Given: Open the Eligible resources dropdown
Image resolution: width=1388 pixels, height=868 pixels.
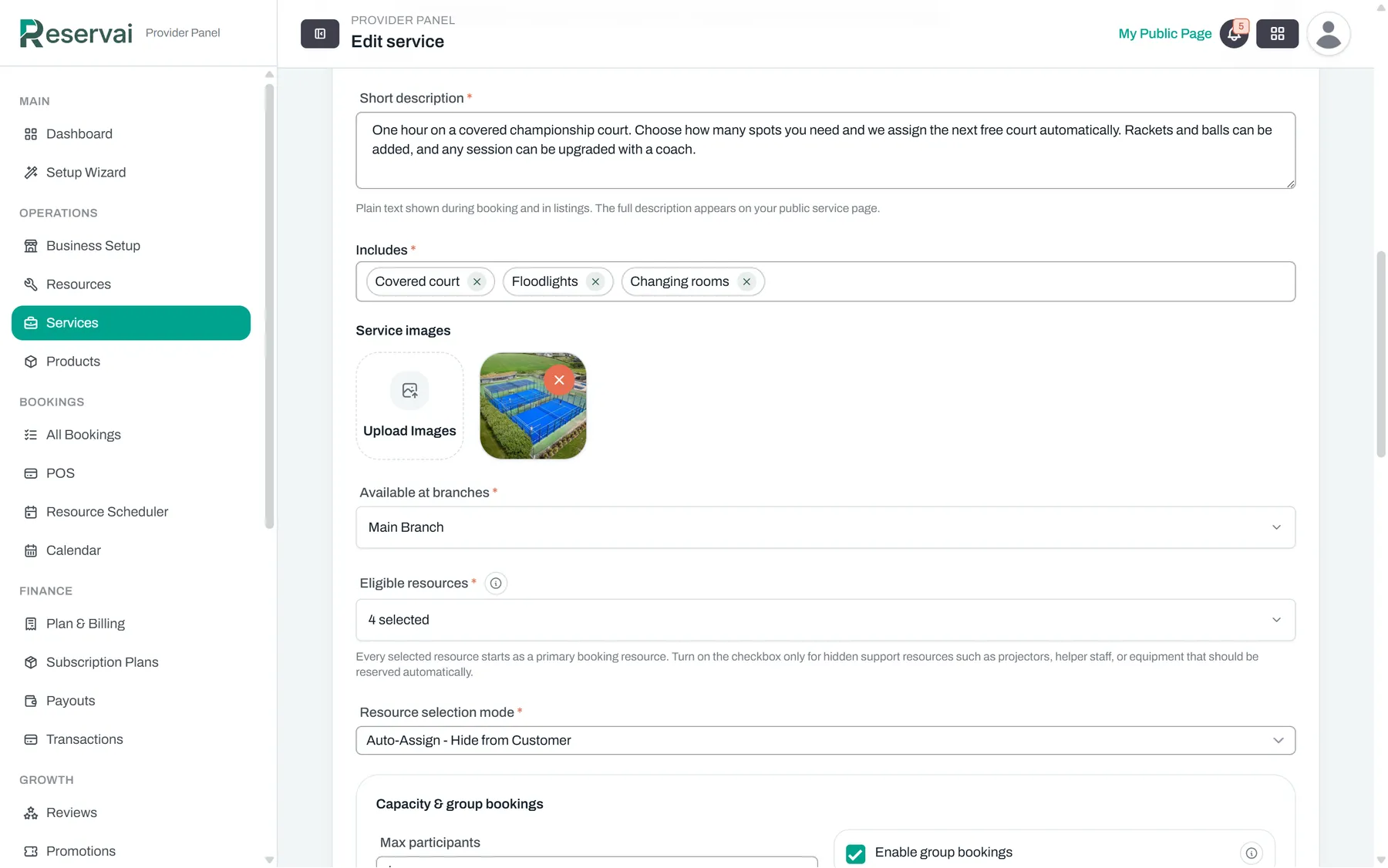Looking at the screenshot, I should point(825,620).
